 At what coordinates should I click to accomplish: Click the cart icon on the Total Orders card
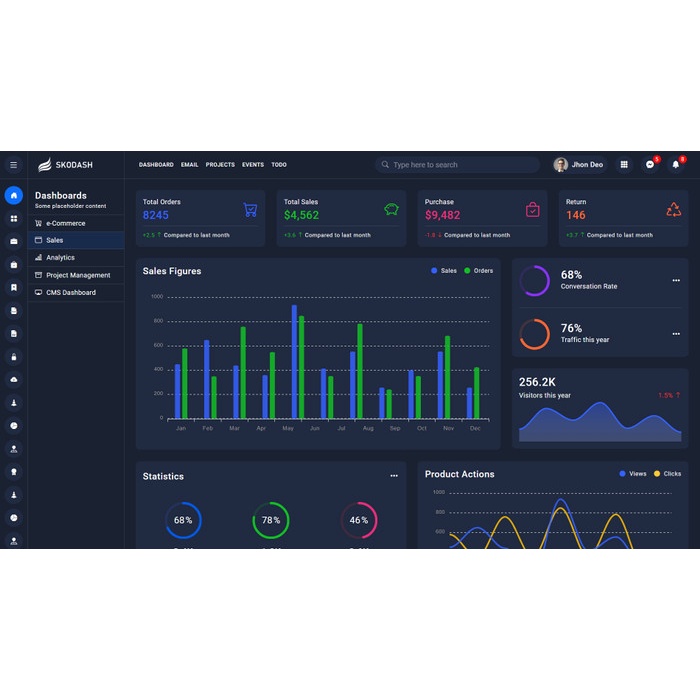[x=250, y=209]
